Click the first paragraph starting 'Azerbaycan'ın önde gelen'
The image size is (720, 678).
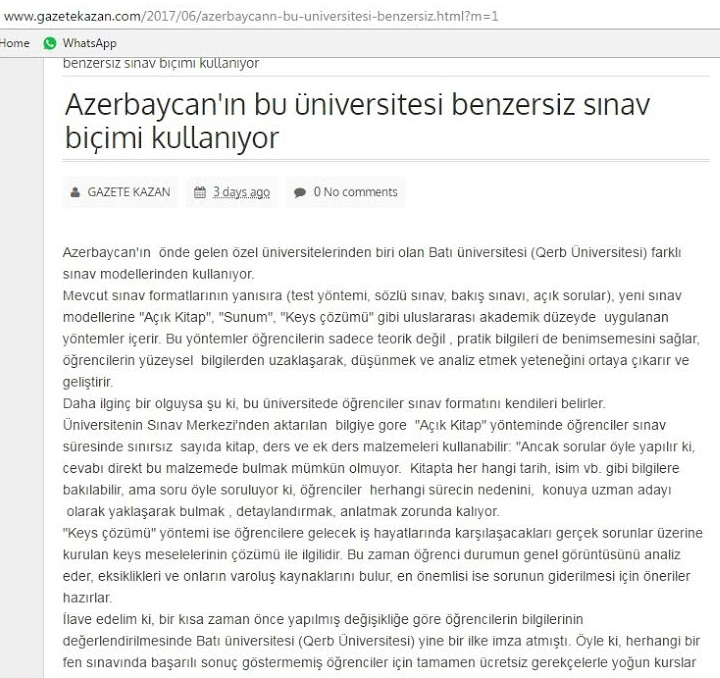(372, 263)
